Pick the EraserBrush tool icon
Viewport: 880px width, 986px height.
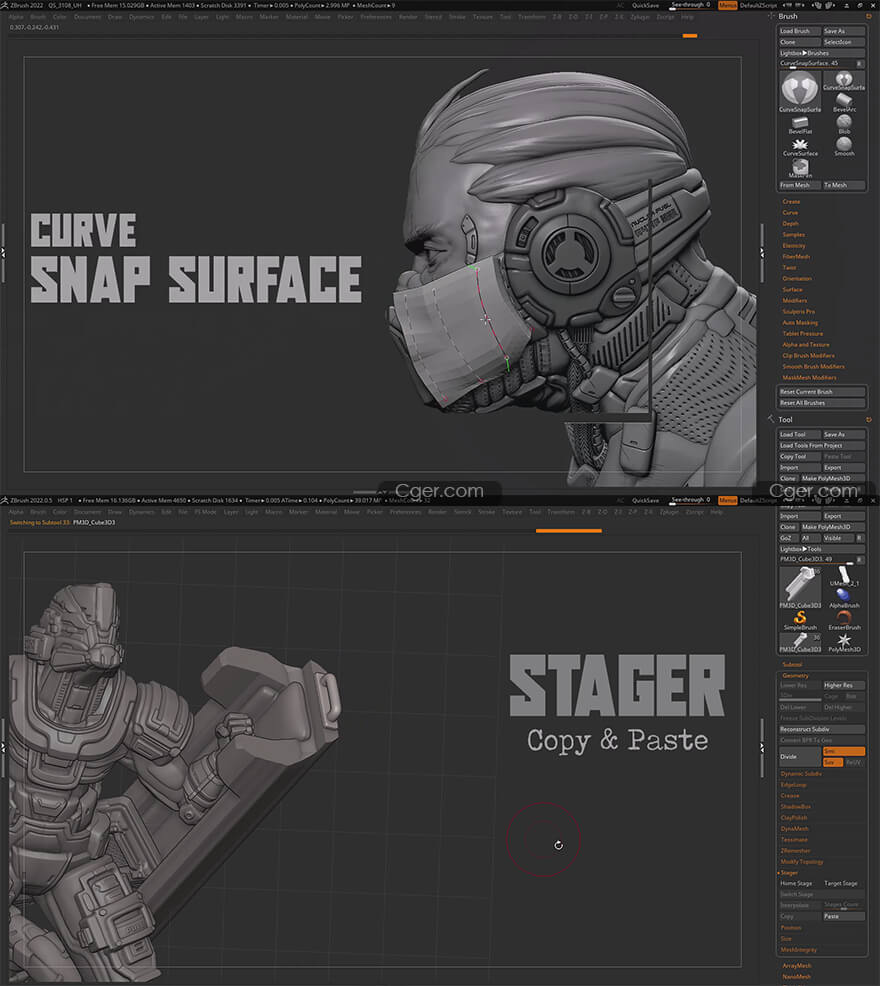tap(845, 618)
